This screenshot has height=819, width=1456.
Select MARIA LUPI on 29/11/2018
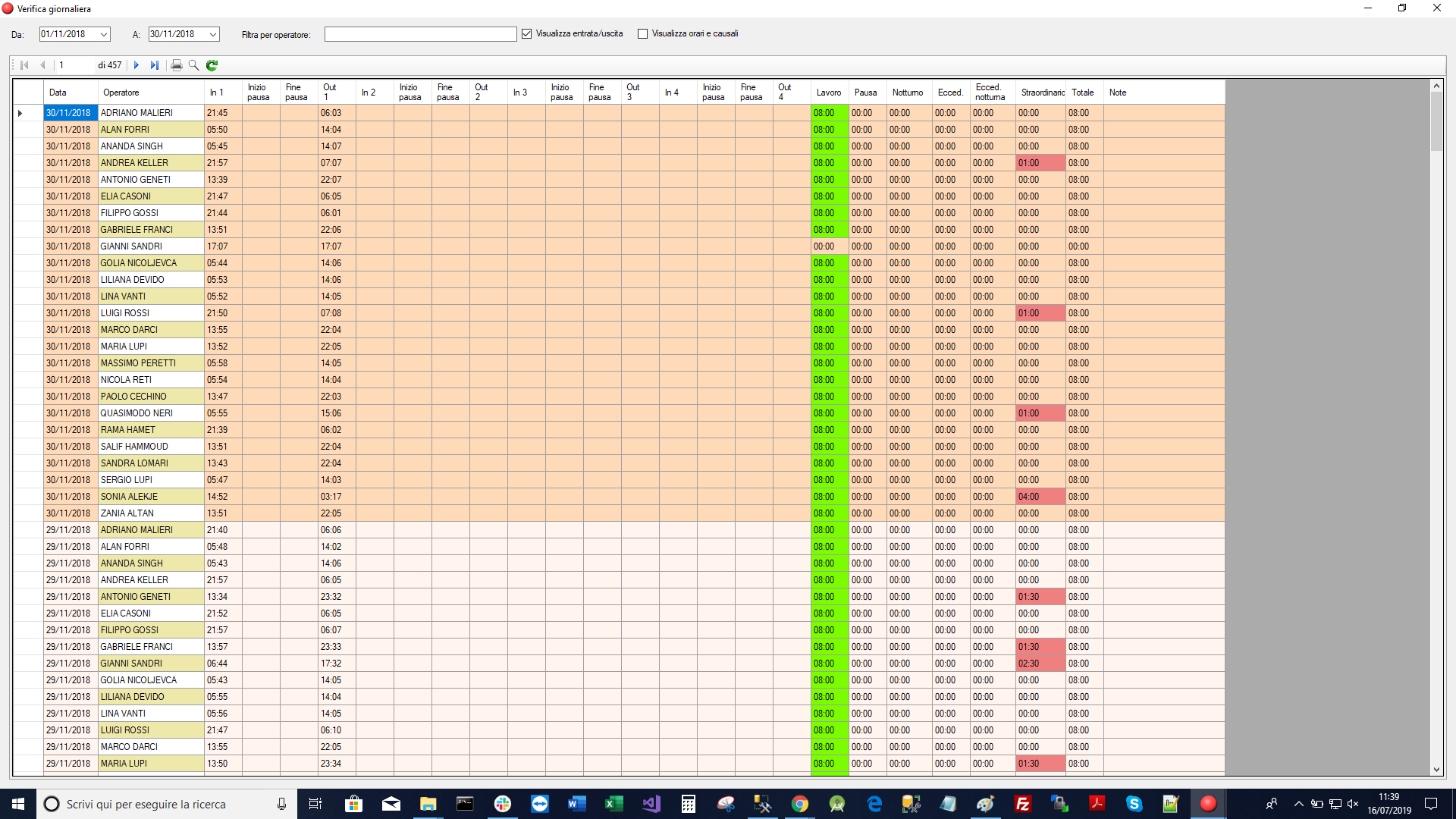pyautogui.click(x=151, y=764)
